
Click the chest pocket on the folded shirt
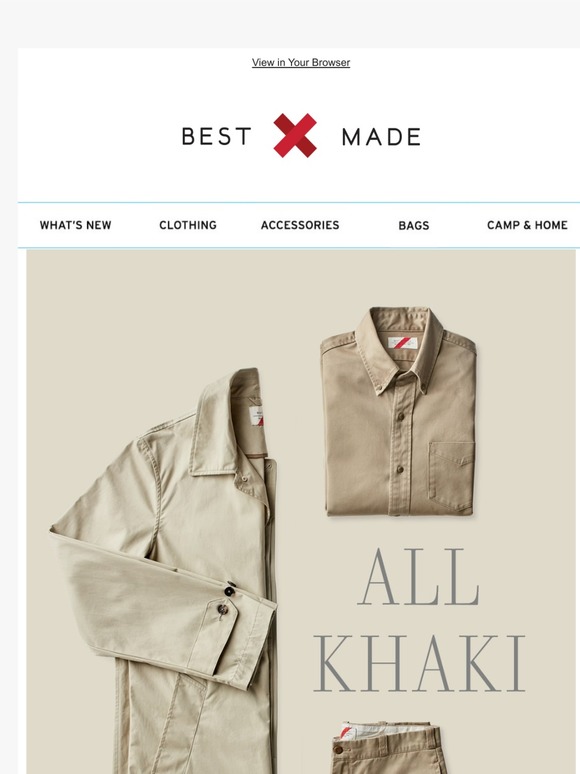click(x=451, y=476)
